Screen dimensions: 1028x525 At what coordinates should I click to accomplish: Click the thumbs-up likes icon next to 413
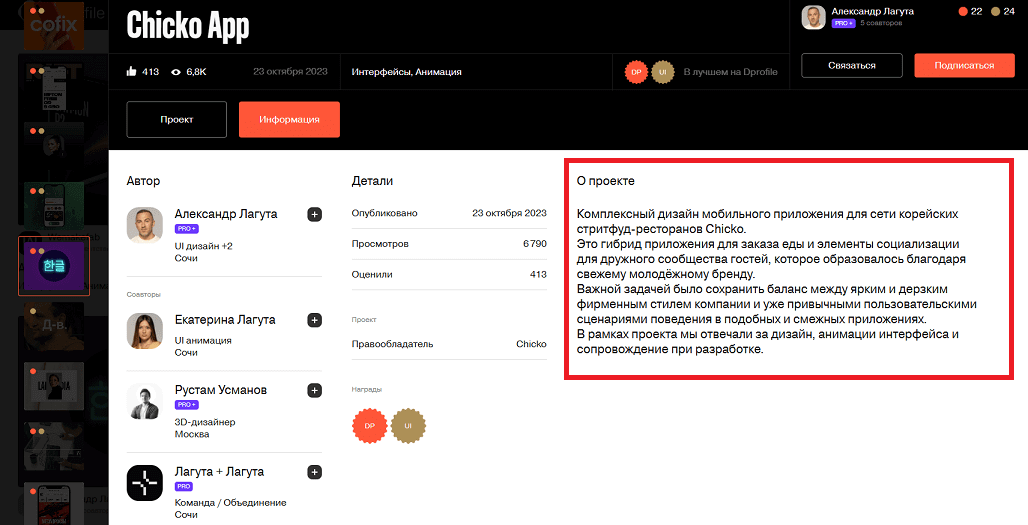pos(131,72)
